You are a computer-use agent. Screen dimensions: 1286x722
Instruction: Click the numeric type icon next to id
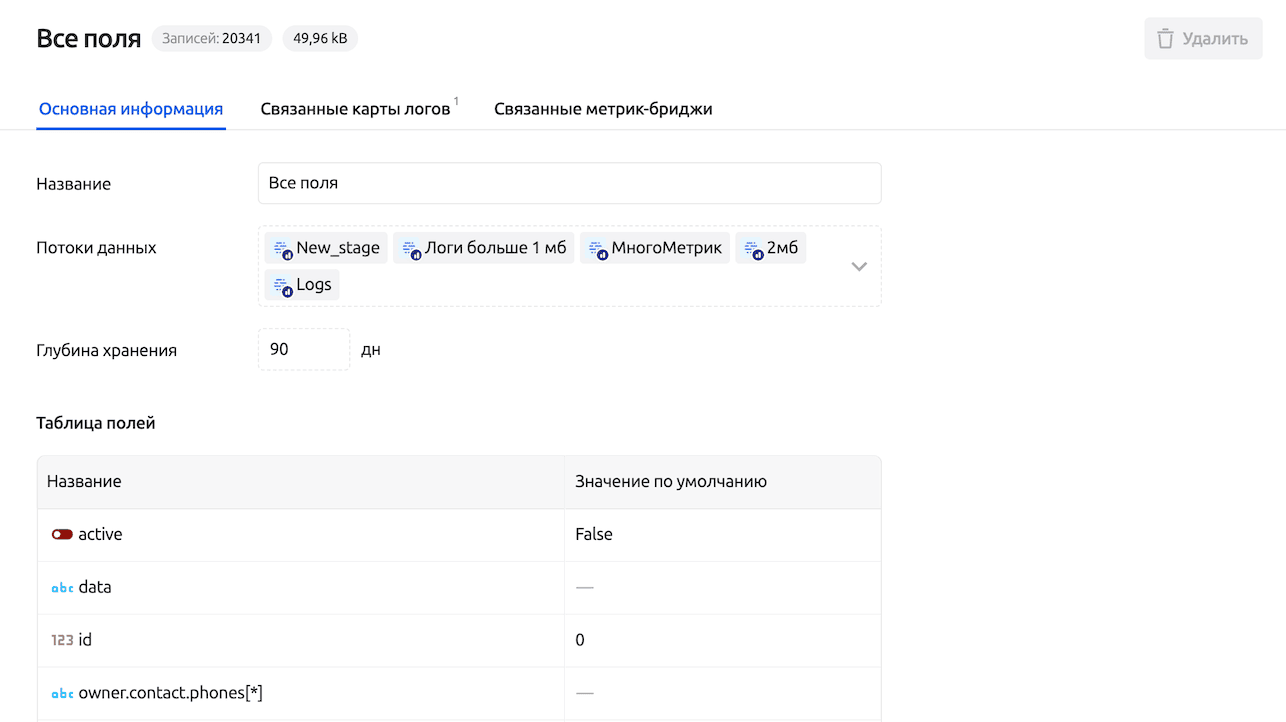[62, 641]
